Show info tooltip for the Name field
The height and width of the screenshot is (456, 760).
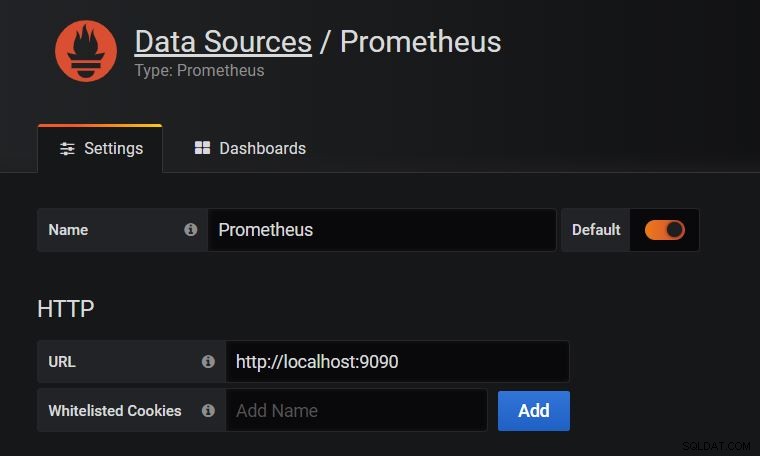190,229
